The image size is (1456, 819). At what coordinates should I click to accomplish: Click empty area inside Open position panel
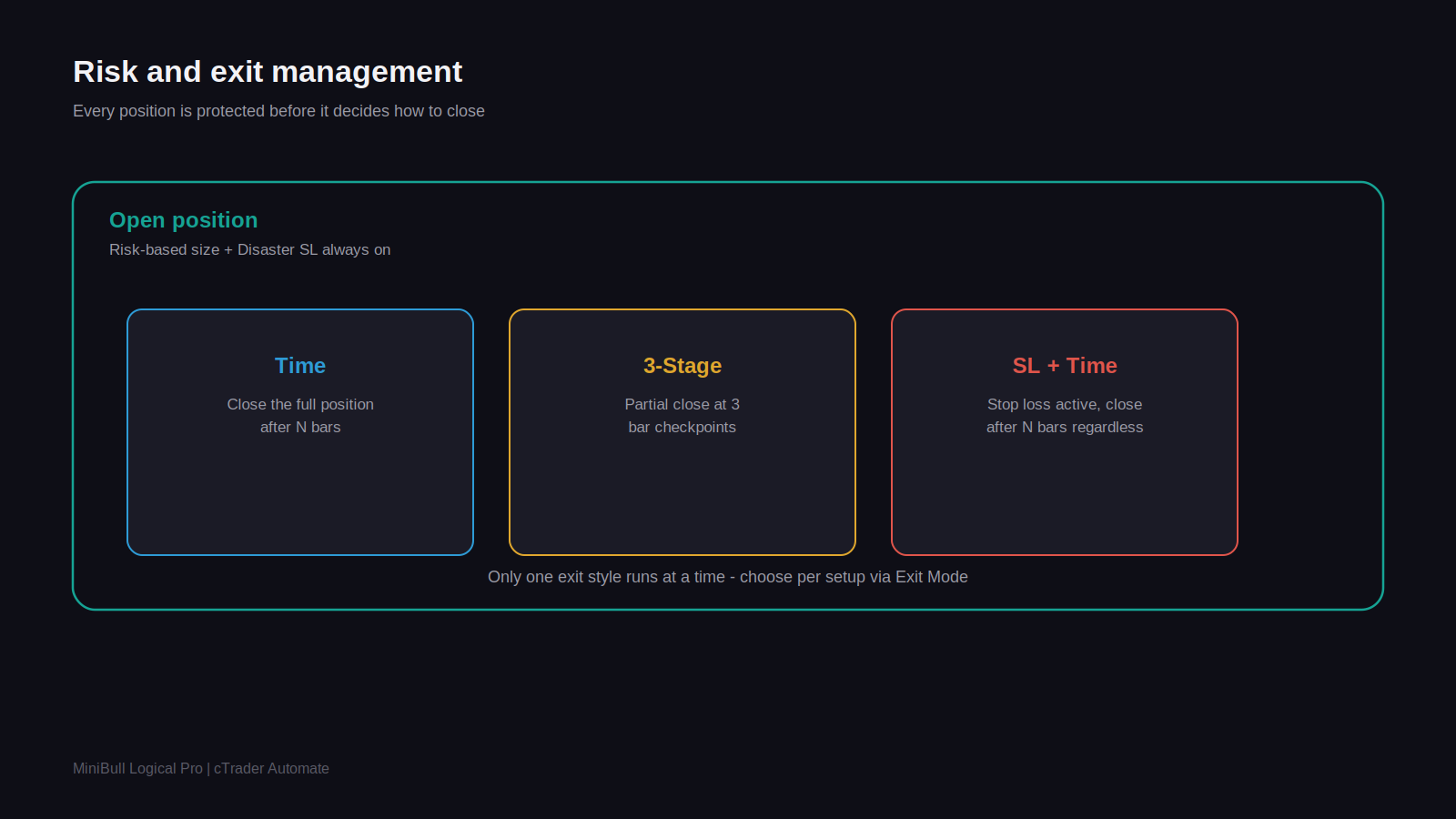[1310, 428]
